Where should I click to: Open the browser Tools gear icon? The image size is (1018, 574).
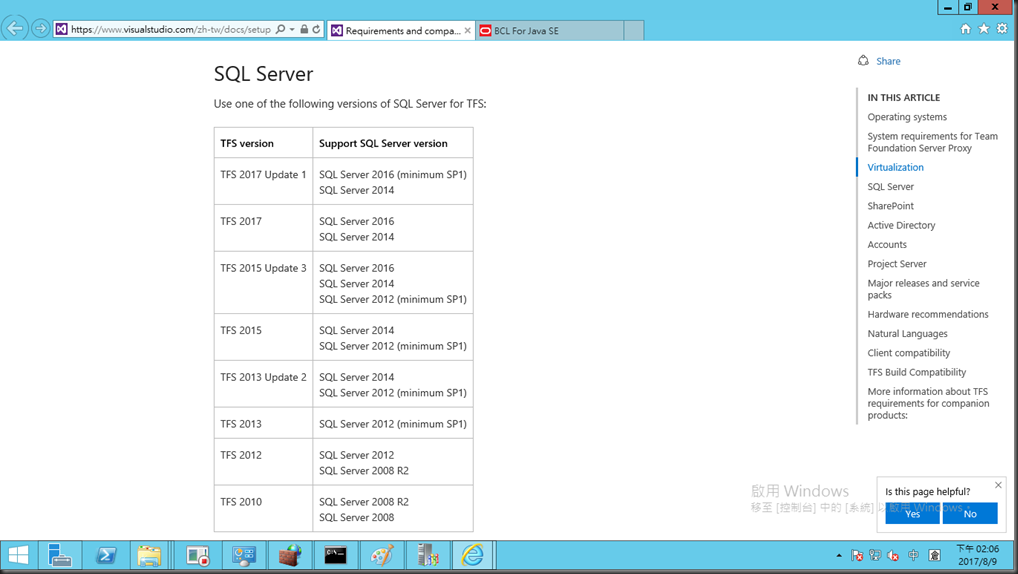(x=1002, y=29)
